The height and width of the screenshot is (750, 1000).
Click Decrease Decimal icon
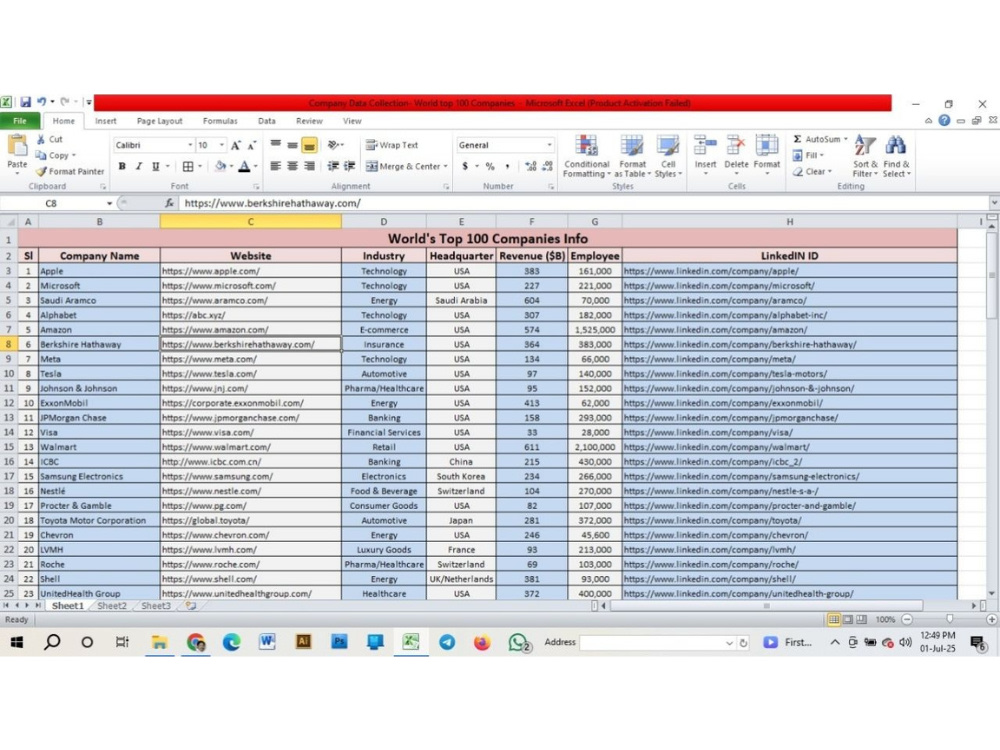pos(547,166)
